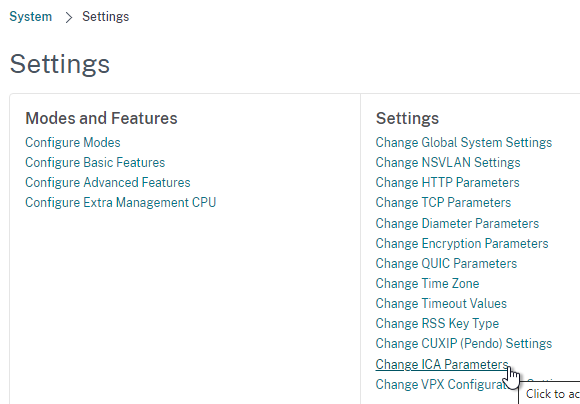Click breadcrumb chevron separator icon

pos(68,17)
